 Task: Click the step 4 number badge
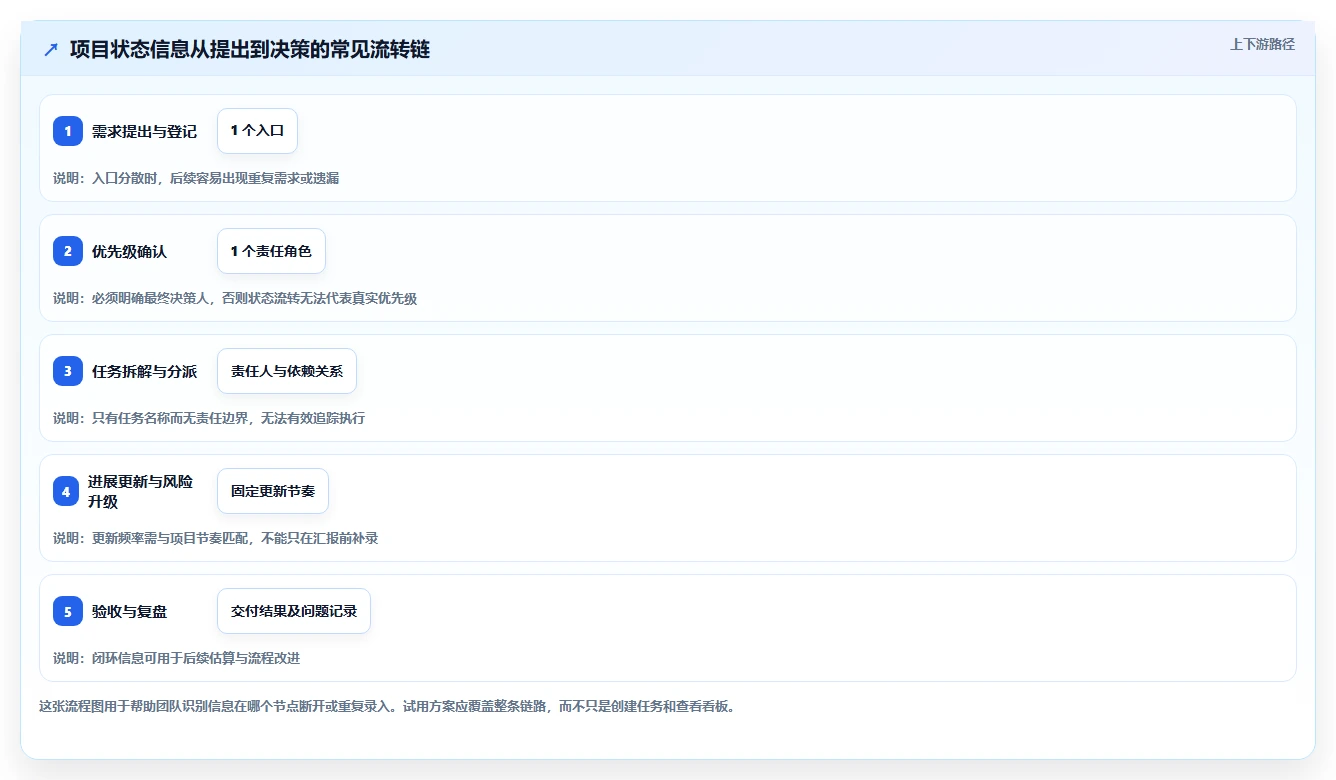(66, 491)
